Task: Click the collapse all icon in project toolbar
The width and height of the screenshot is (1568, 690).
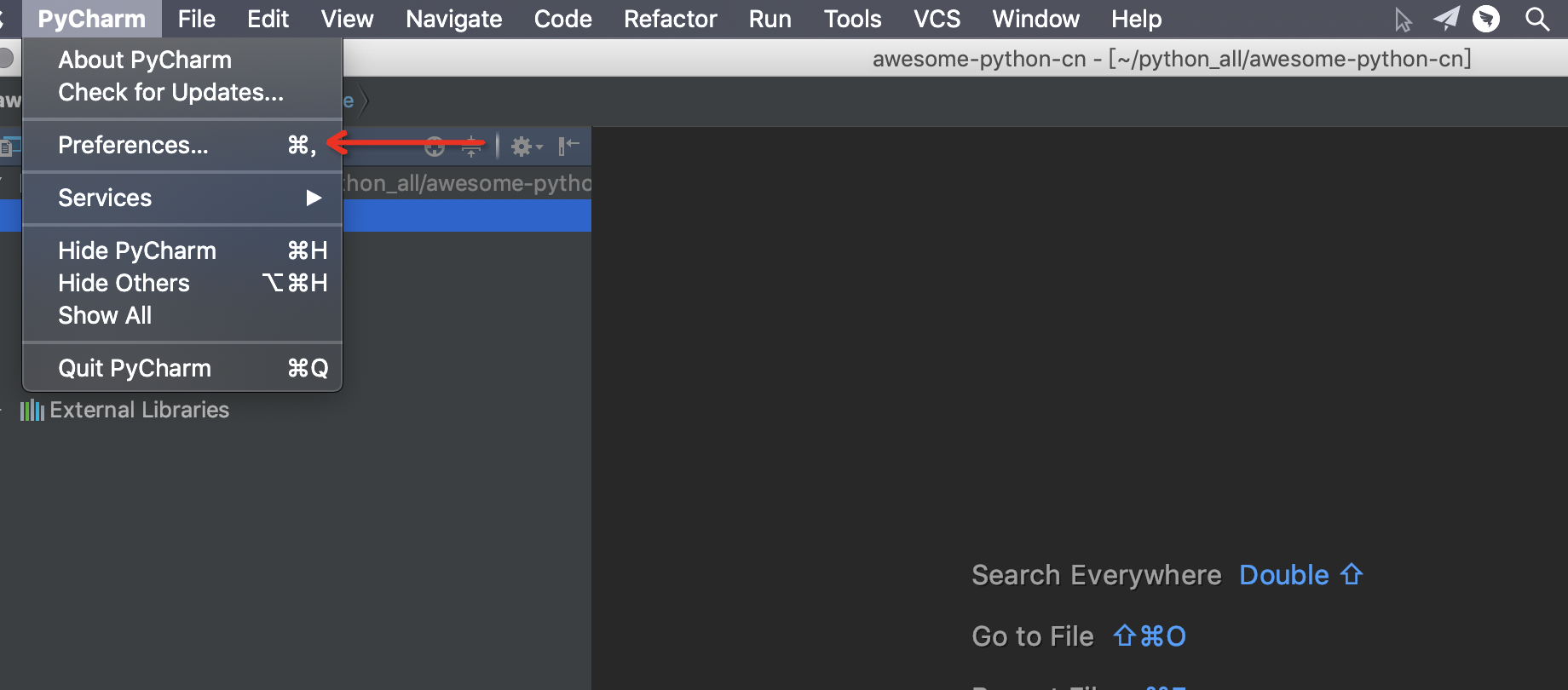Action: pos(471,147)
